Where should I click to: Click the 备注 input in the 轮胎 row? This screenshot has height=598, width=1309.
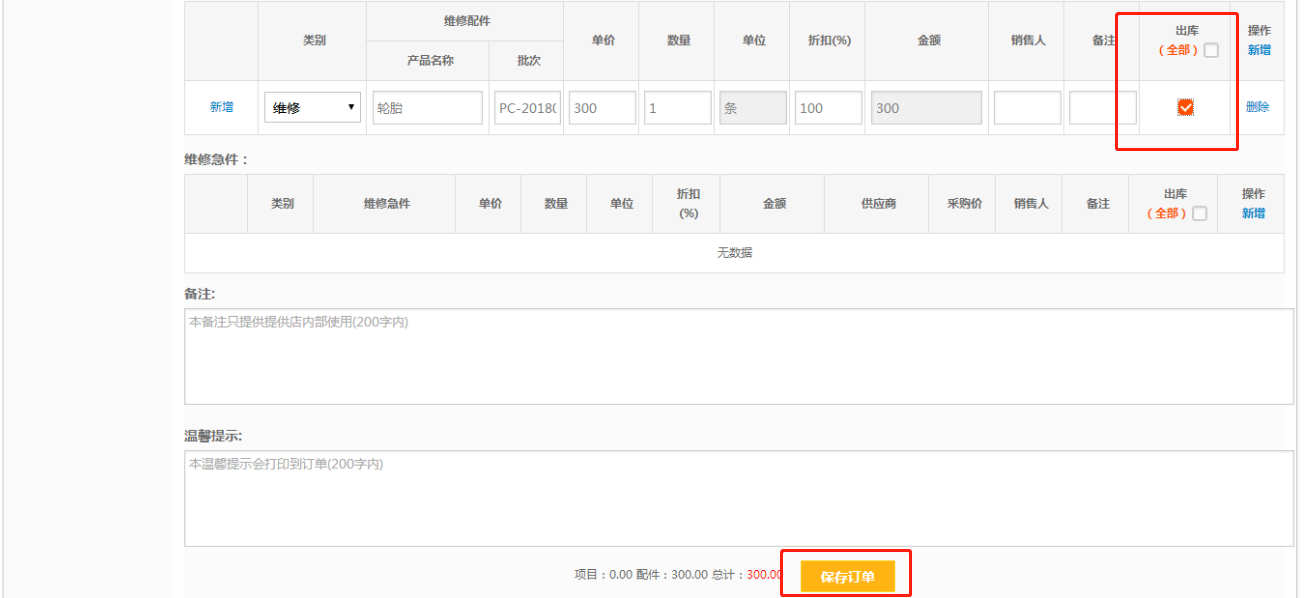1102,108
